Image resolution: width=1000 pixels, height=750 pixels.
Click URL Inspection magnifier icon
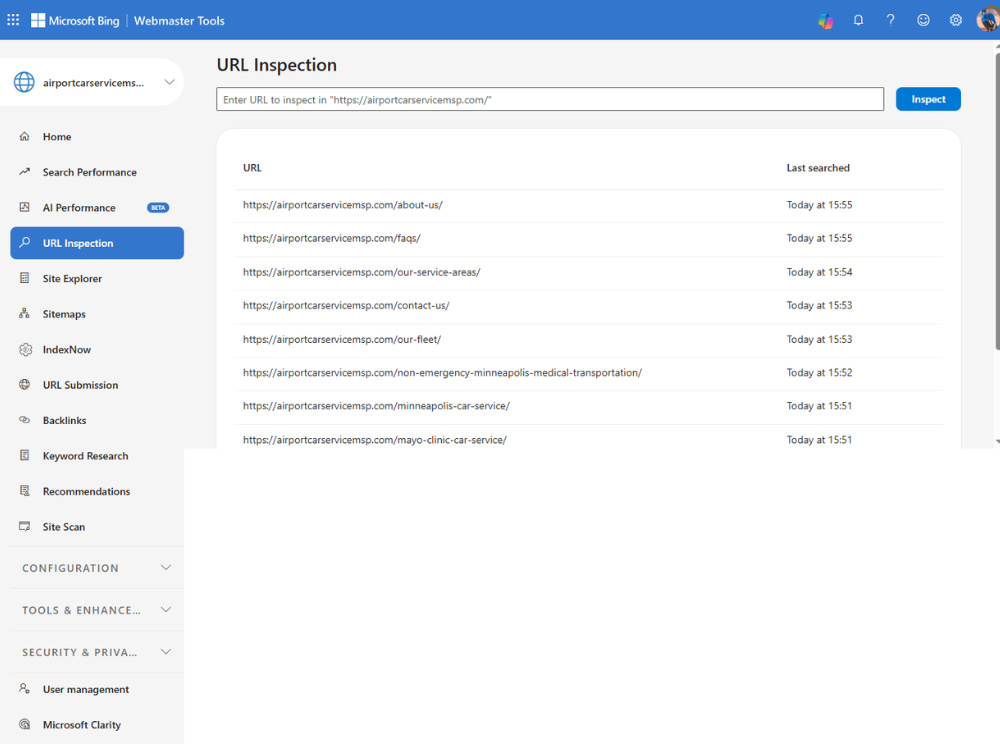(x=25, y=242)
